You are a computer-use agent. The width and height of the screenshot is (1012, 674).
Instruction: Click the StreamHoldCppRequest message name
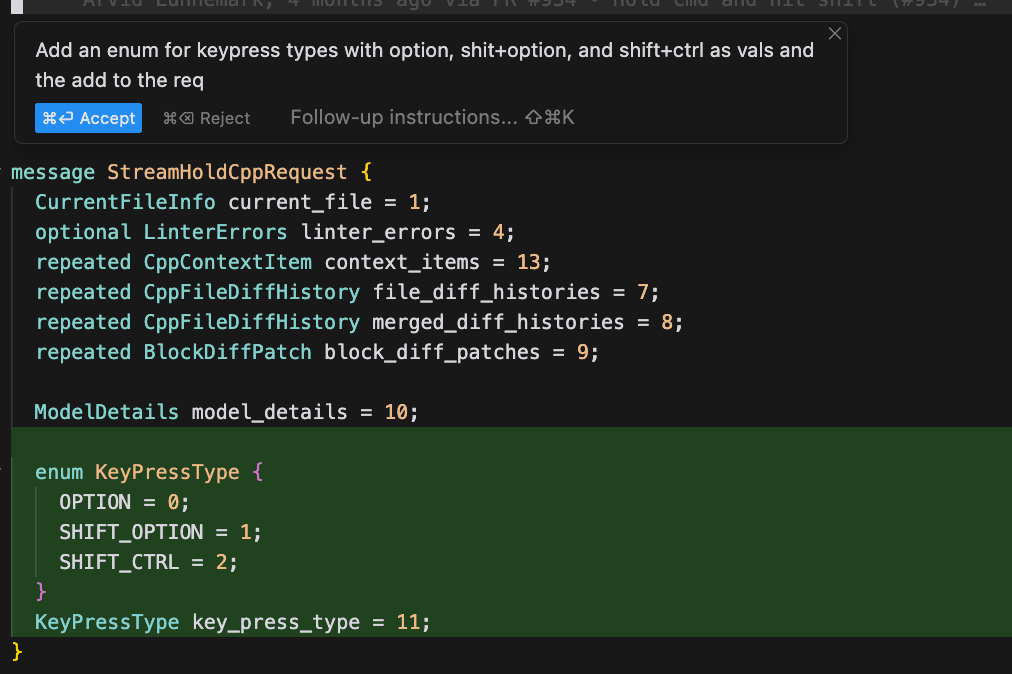(x=227, y=172)
